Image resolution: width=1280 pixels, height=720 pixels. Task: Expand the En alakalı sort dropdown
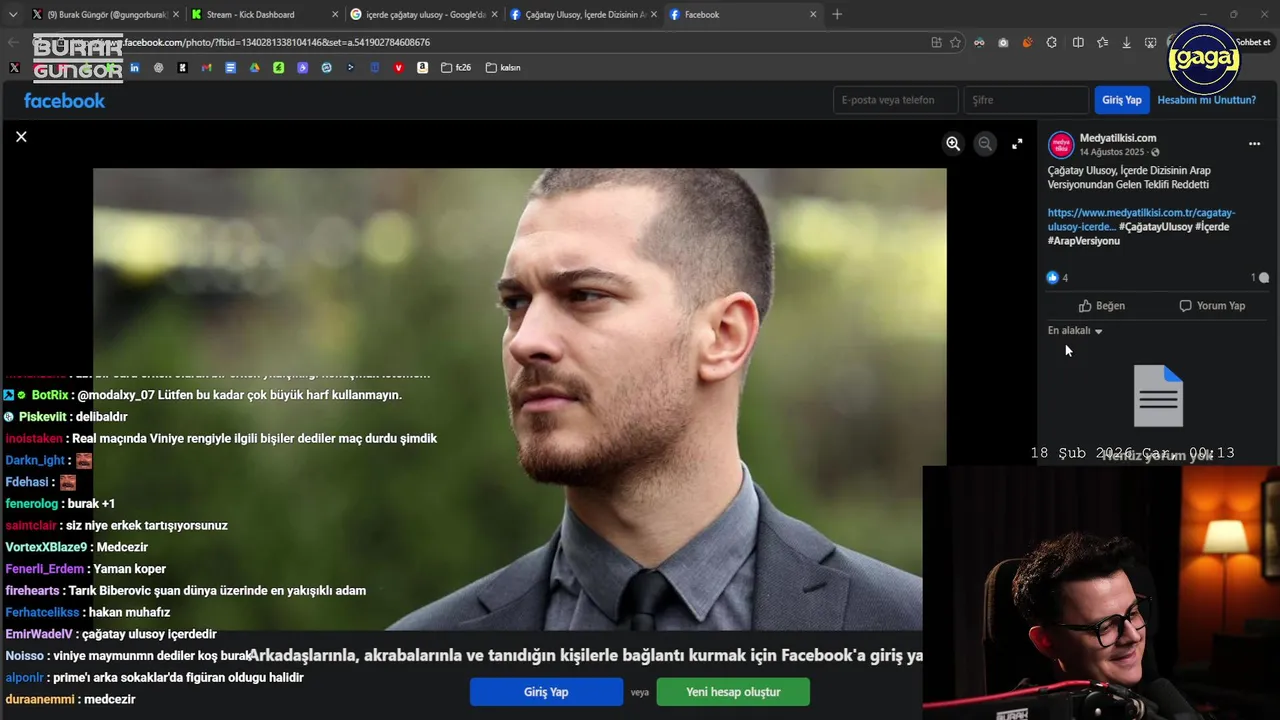[1075, 331]
